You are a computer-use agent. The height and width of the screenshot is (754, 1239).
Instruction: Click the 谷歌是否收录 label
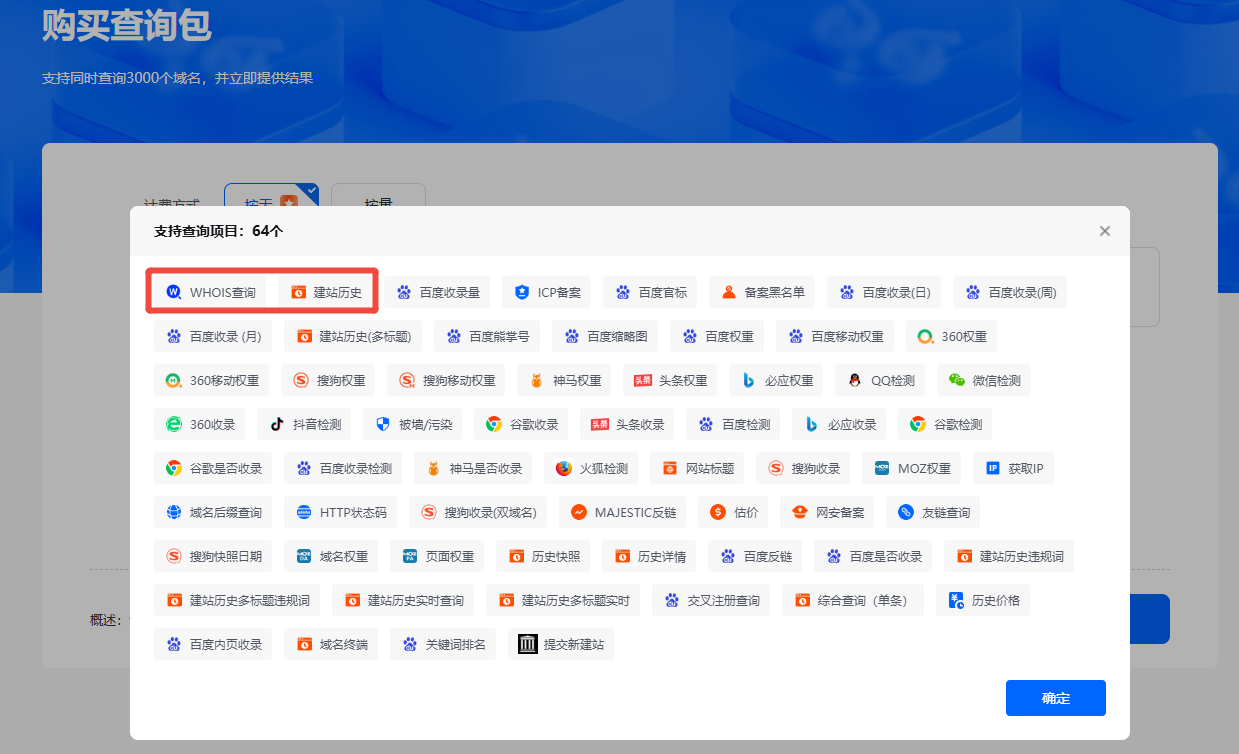click(226, 469)
